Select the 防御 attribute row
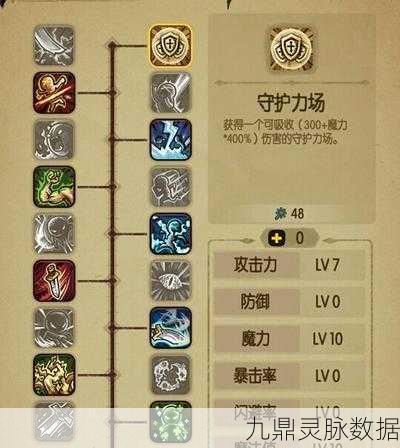400x448 pixels. click(289, 302)
